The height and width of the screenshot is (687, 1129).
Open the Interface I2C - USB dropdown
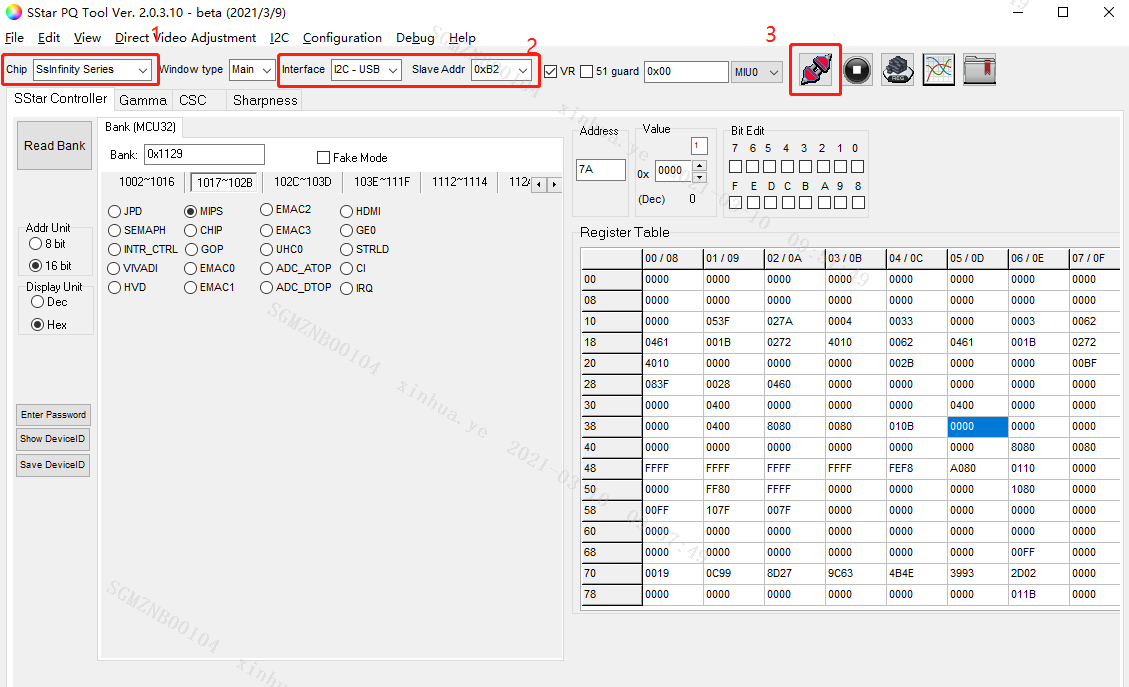[392, 70]
